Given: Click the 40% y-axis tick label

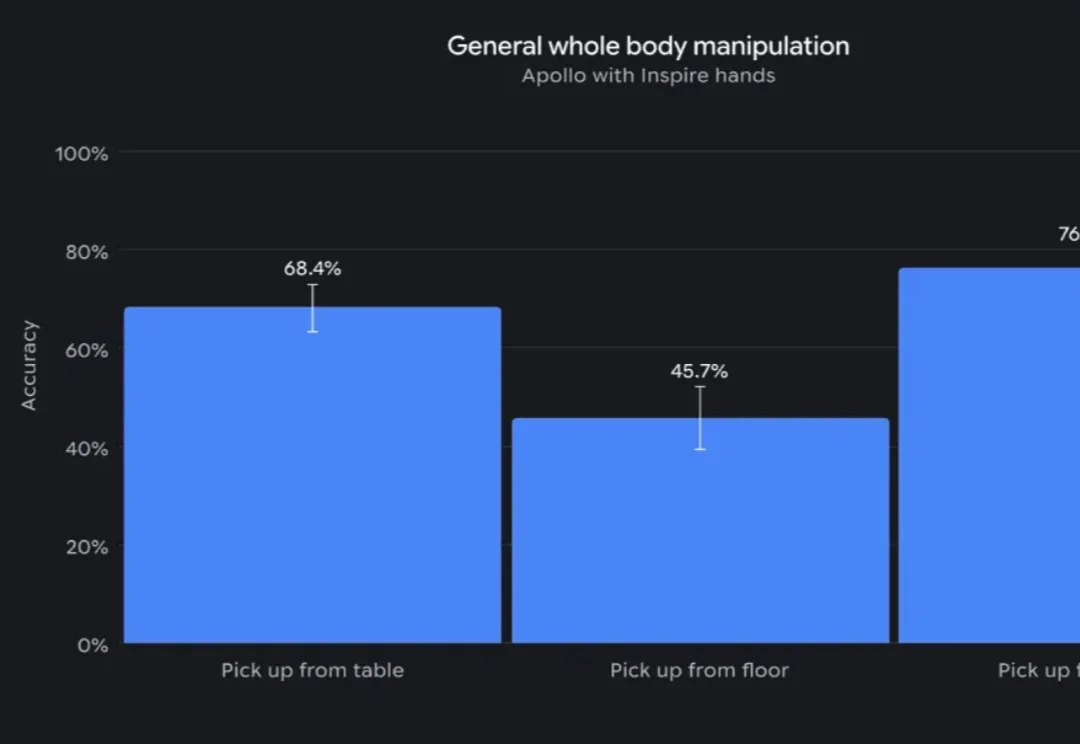Looking at the screenshot, I should click(87, 449).
